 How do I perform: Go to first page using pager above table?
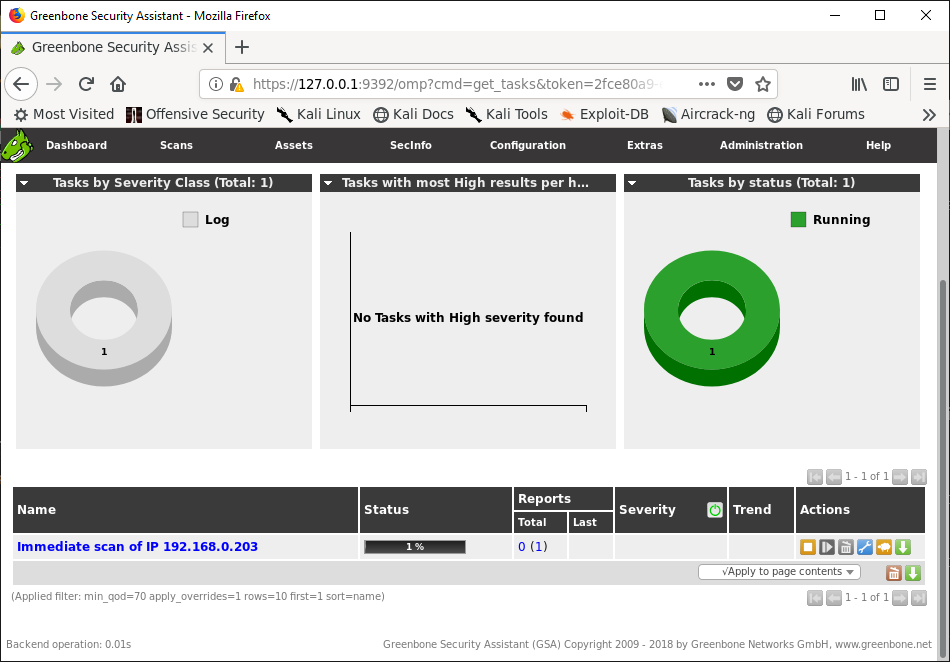[815, 477]
